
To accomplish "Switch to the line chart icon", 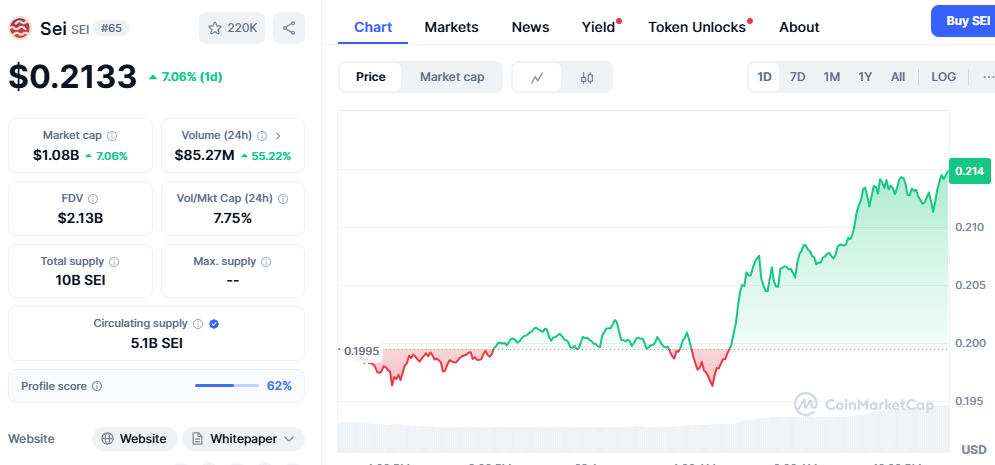I will click(x=537, y=77).
